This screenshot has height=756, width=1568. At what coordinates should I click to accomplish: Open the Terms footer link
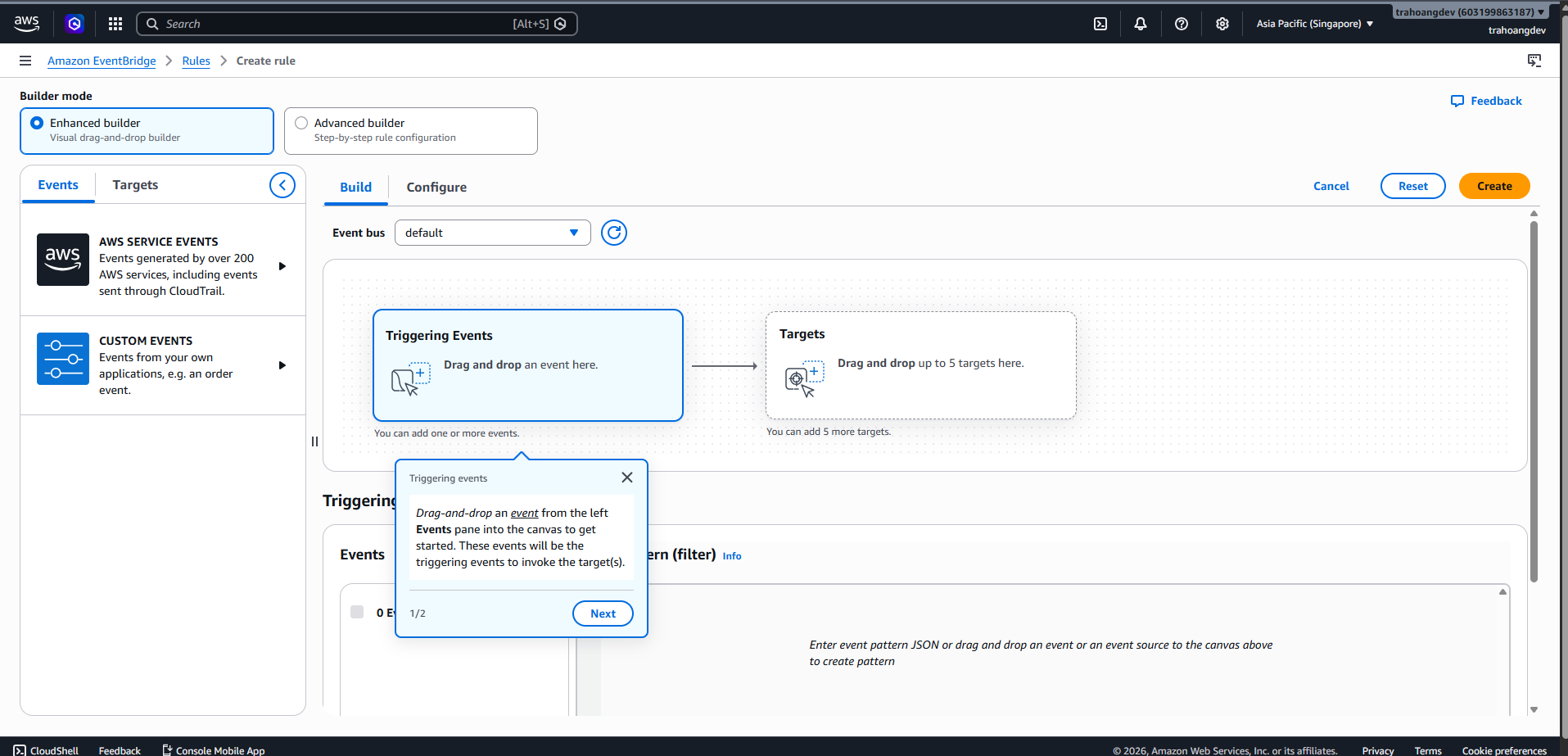1428,750
